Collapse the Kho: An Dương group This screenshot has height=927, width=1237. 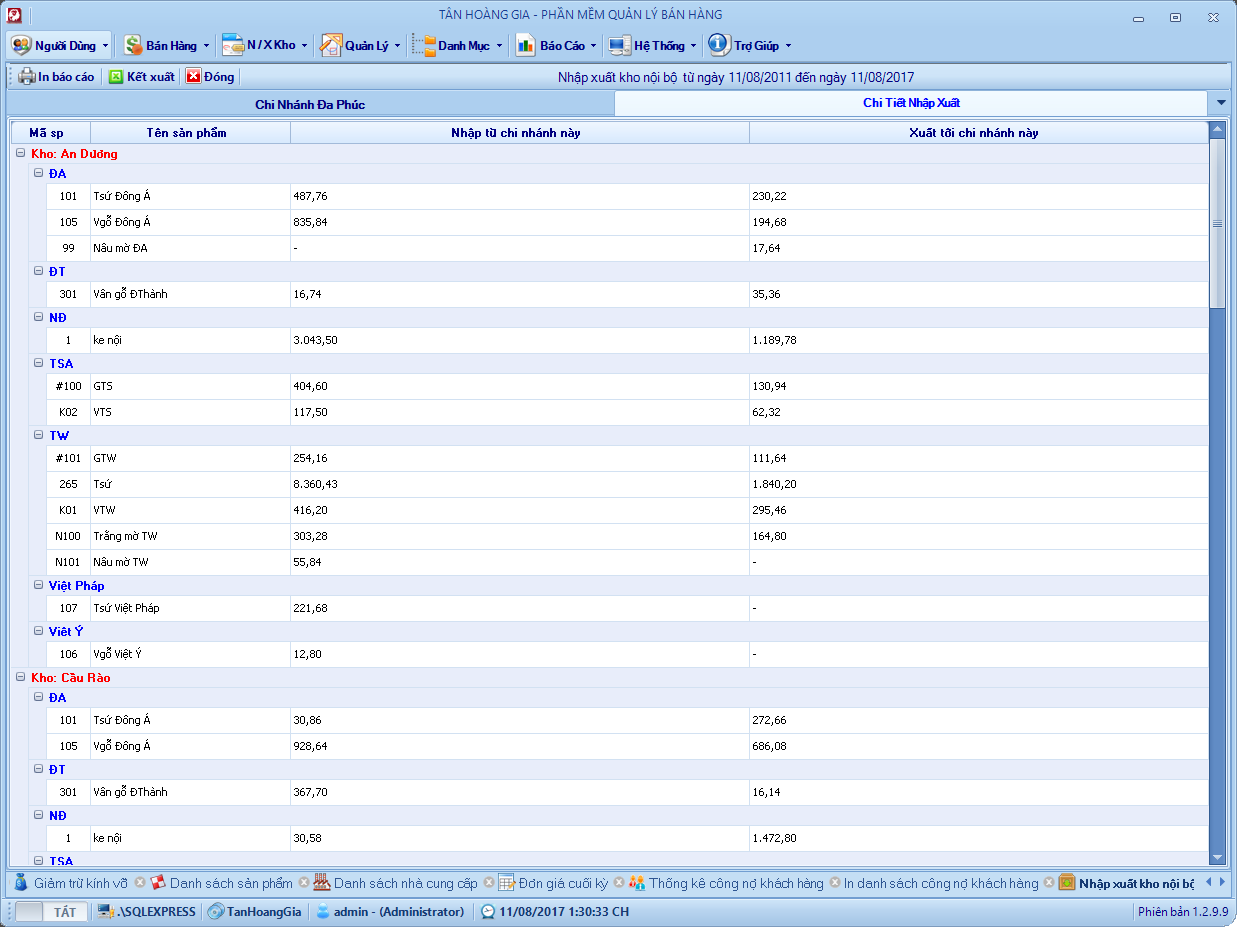pos(21,154)
